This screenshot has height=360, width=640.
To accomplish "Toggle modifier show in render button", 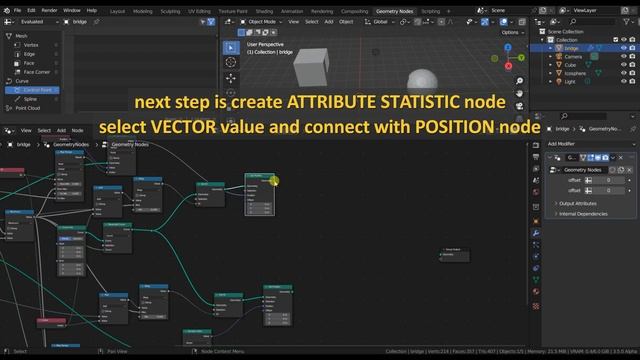I will tap(605, 158).
